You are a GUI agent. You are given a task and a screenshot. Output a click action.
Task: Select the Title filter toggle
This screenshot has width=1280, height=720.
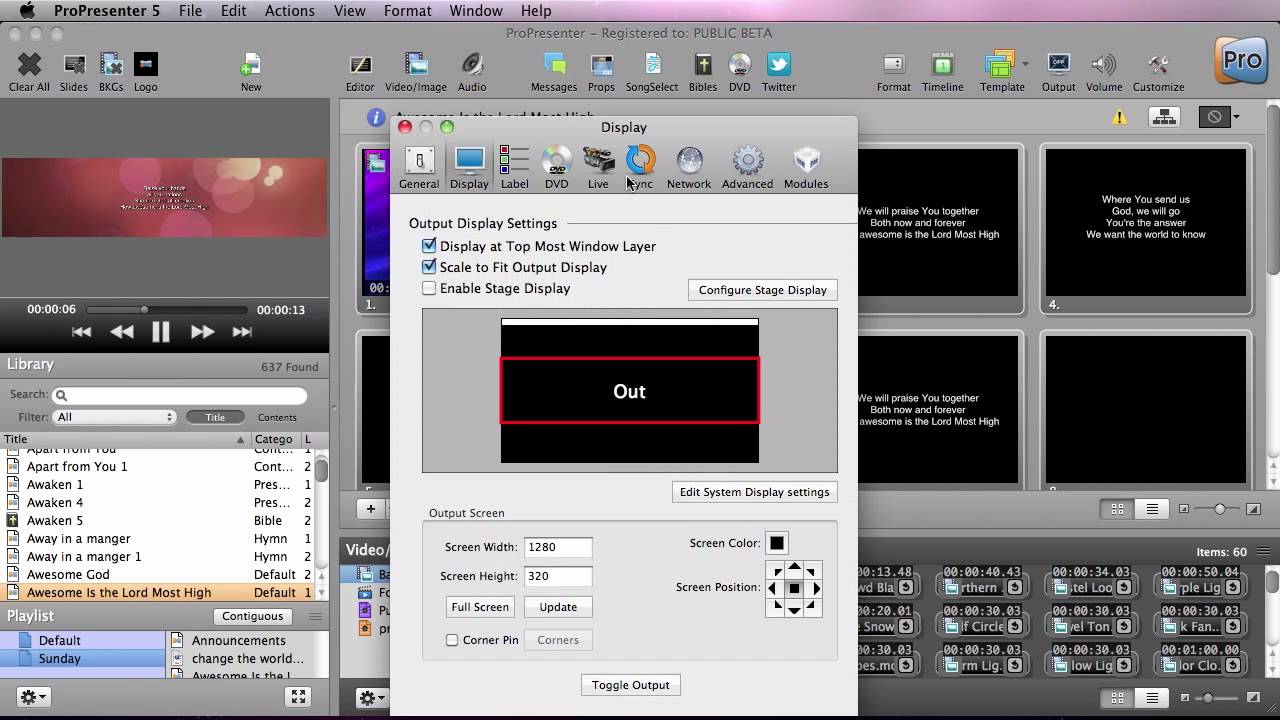[215, 417]
